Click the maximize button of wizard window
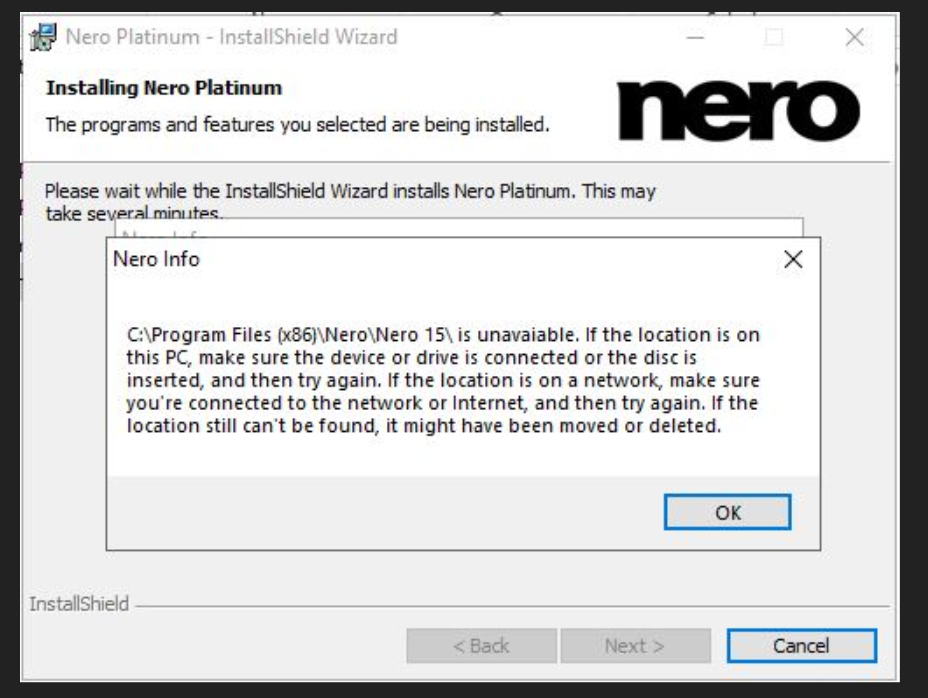 coord(774,37)
